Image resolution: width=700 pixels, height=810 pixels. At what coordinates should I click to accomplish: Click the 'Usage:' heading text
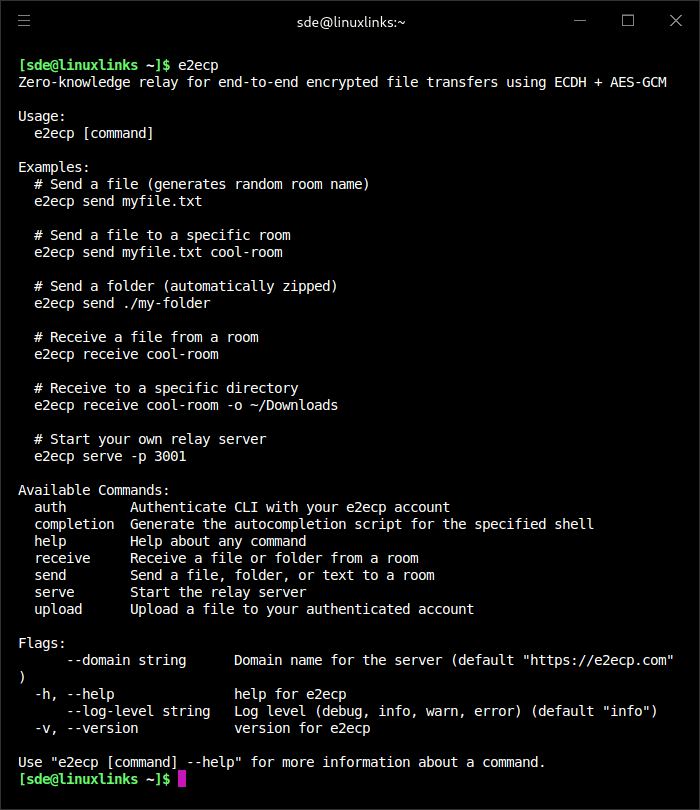42,116
